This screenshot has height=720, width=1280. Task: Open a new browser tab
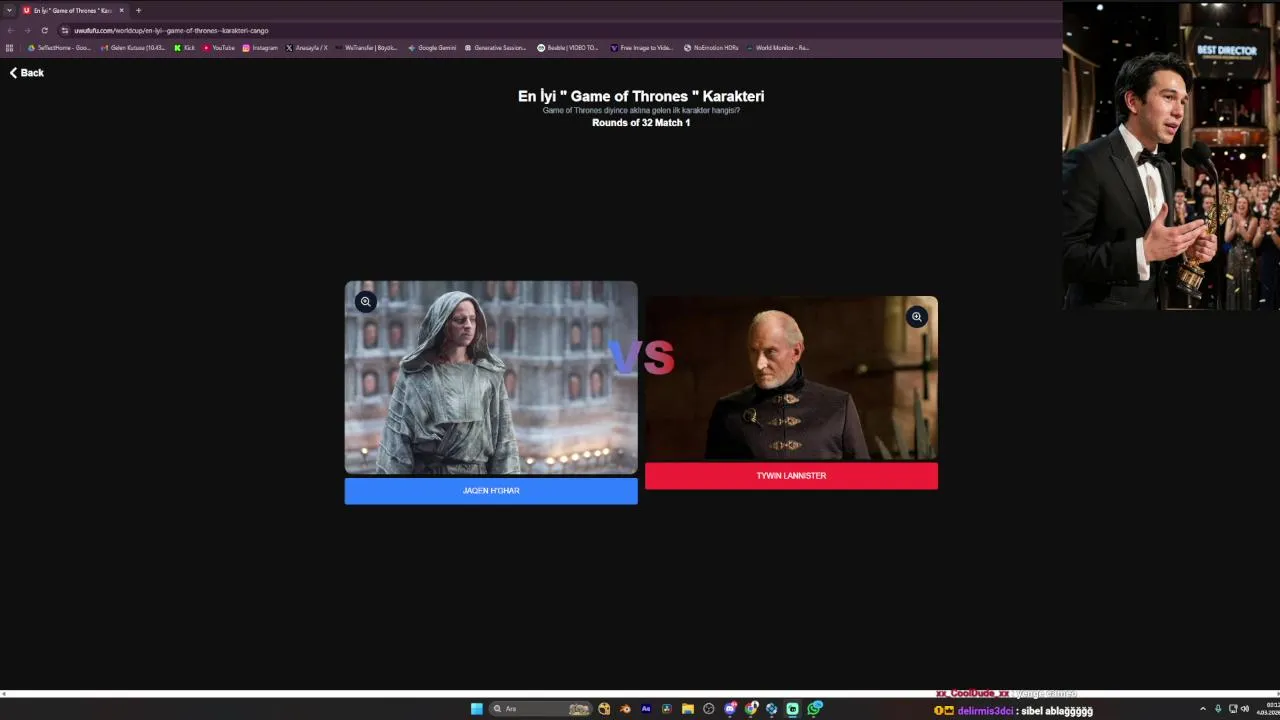point(138,10)
